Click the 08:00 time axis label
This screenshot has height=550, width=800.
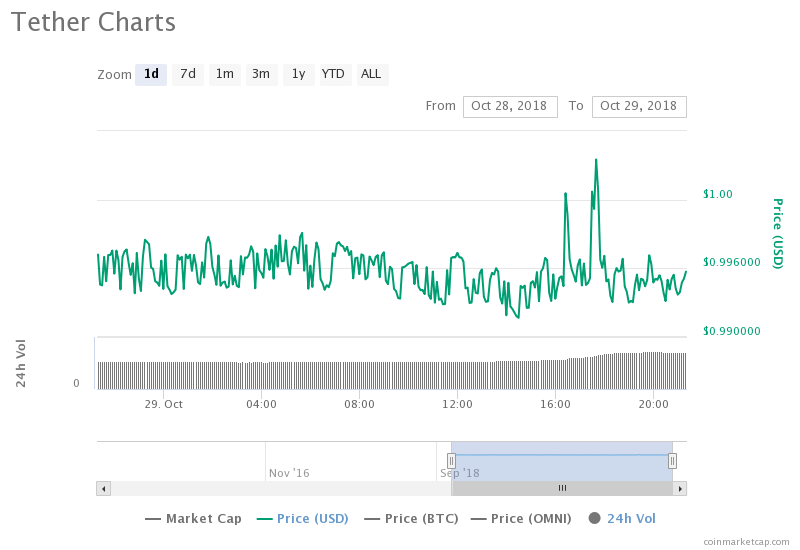tap(359, 405)
